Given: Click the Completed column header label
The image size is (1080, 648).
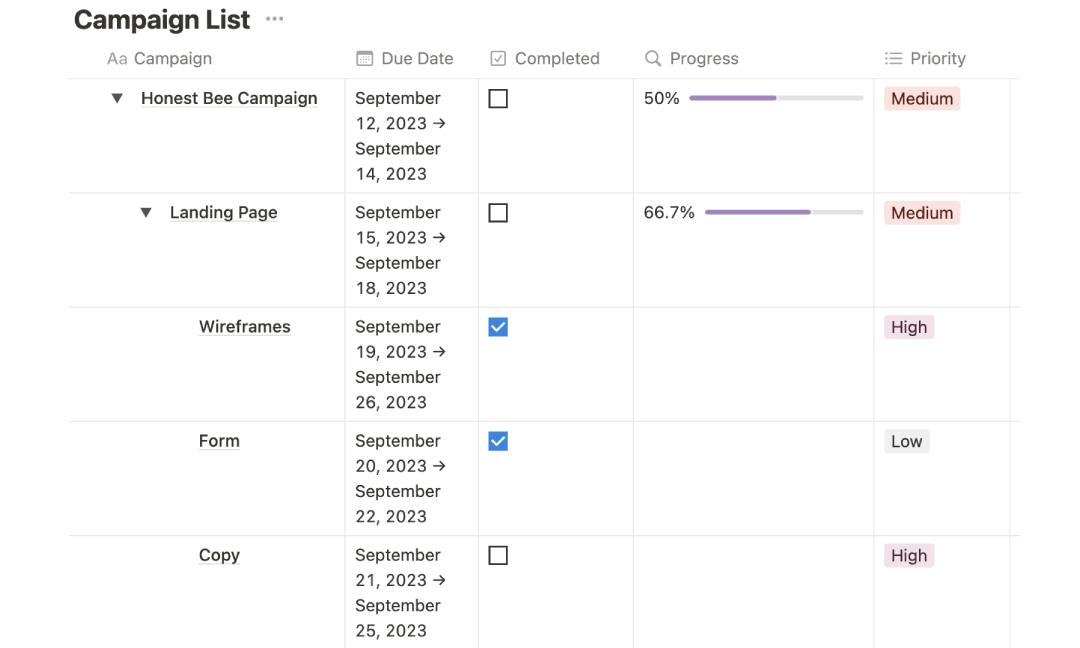Looking at the screenshot, I should [557, 58].
